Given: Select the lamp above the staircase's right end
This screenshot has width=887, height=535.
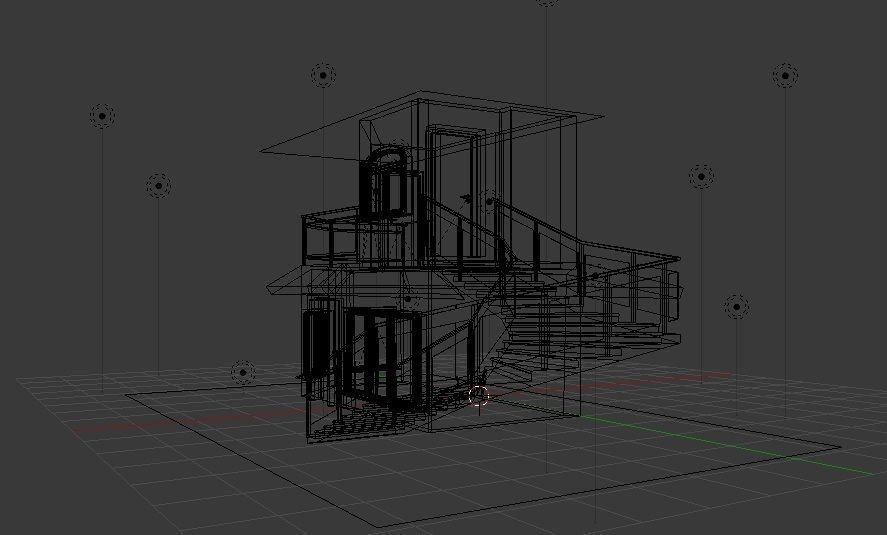Looking at the screenshot, I should point(701,176).
